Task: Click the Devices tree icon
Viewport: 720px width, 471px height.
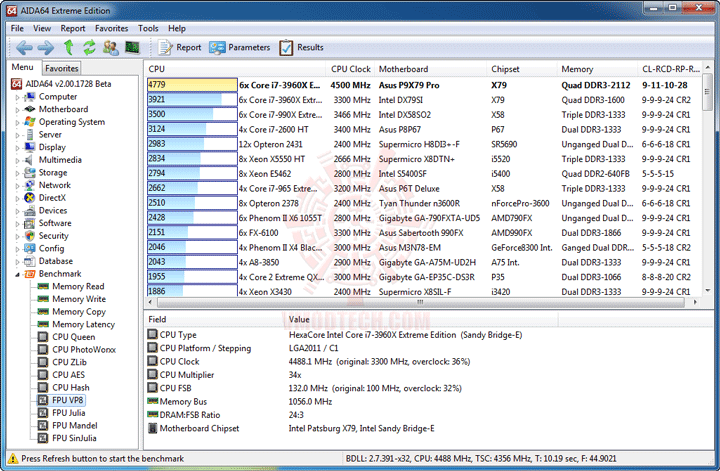Action: (29, 211)
